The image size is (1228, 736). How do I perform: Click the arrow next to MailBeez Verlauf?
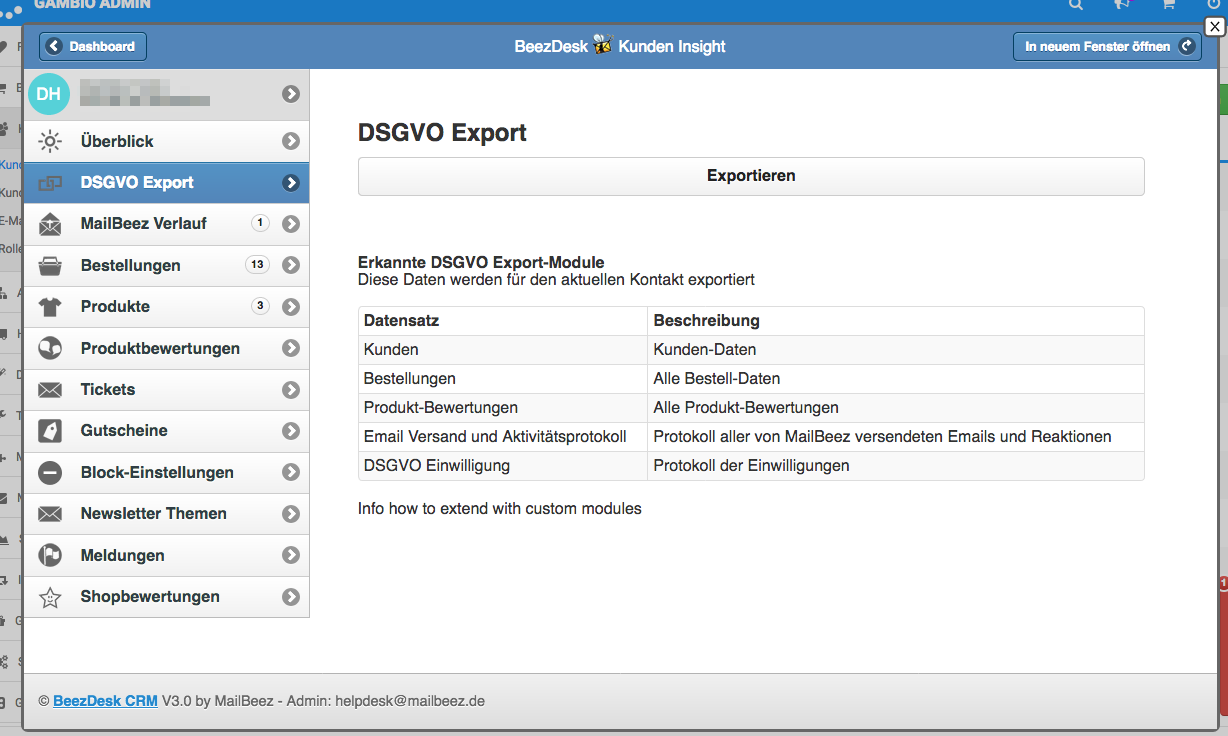pos(291,224)
